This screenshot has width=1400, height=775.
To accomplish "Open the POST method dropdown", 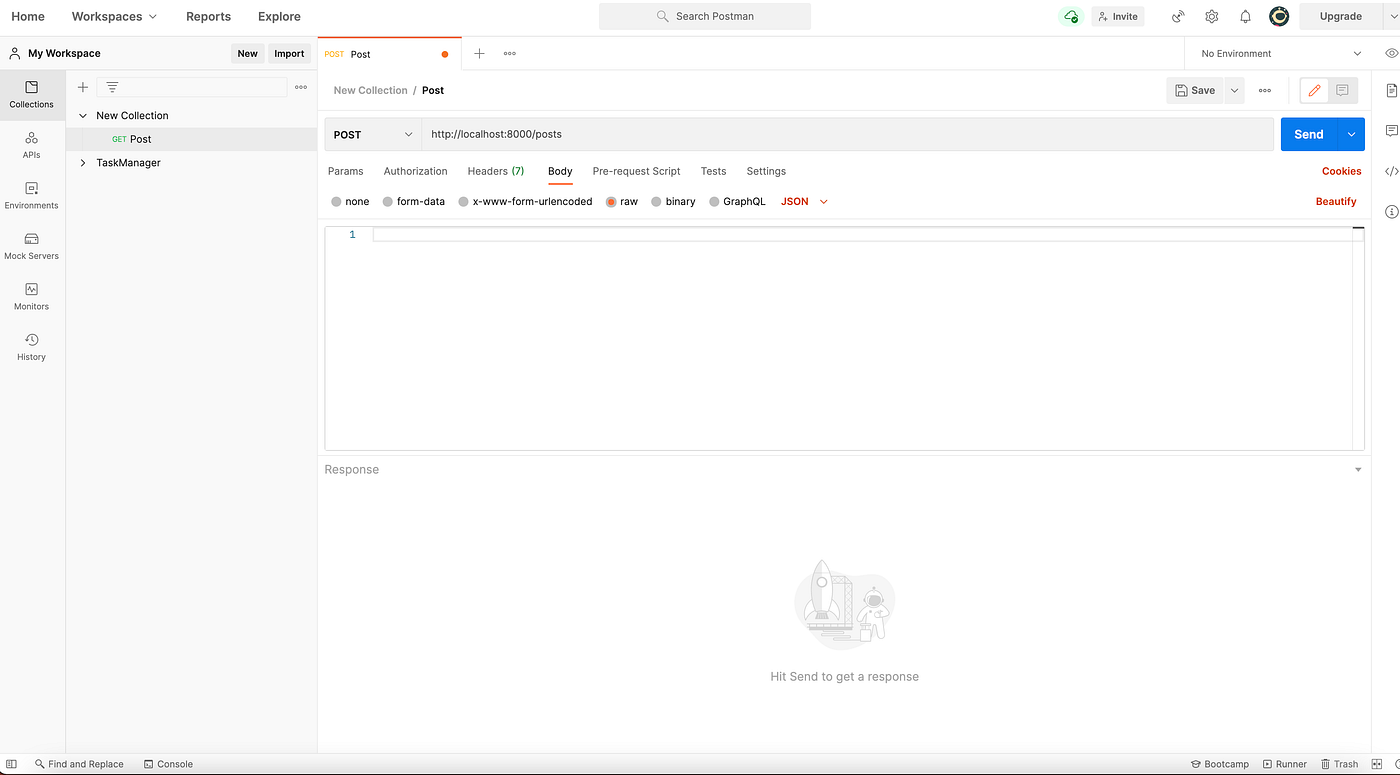I will click(371, 134).
